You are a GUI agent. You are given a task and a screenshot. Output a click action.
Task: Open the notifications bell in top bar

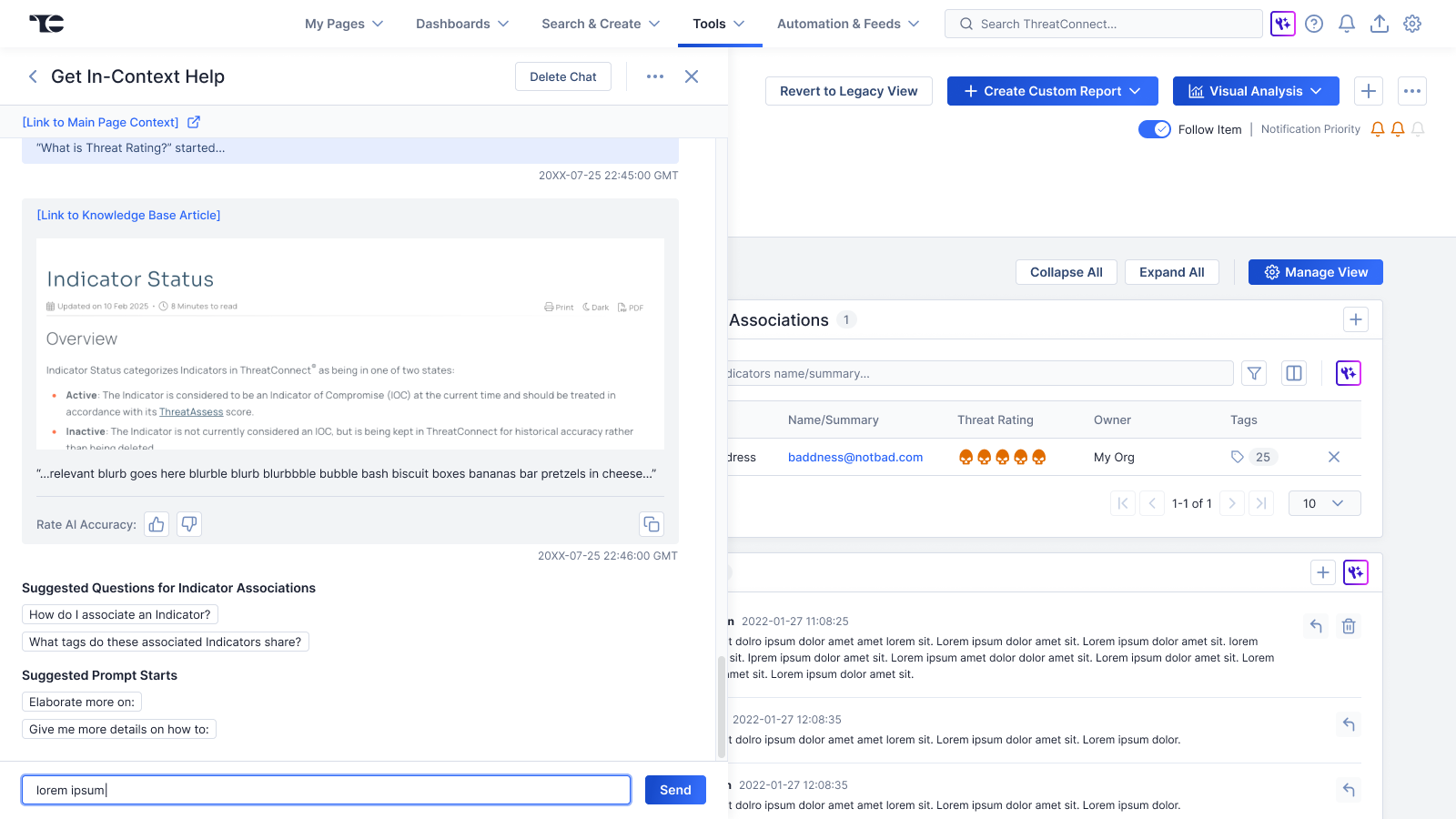tap(1347, 24)
